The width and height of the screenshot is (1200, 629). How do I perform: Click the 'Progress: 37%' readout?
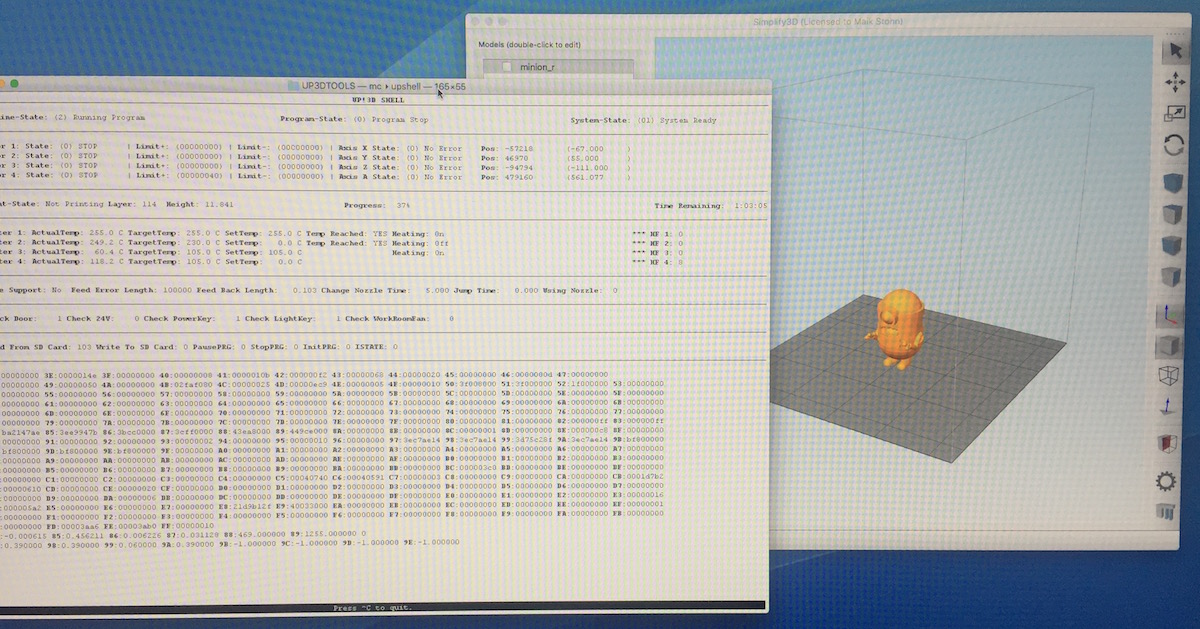click(x=376, y=206)
